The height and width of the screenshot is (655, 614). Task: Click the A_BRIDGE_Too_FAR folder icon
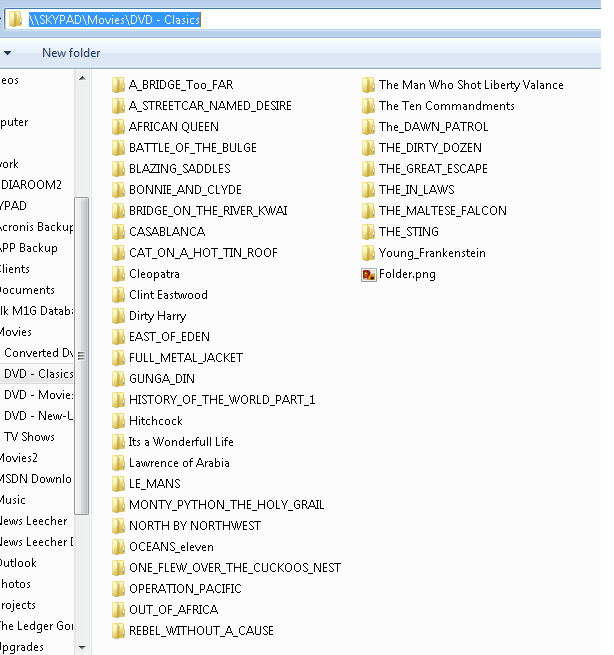(118, 85)
